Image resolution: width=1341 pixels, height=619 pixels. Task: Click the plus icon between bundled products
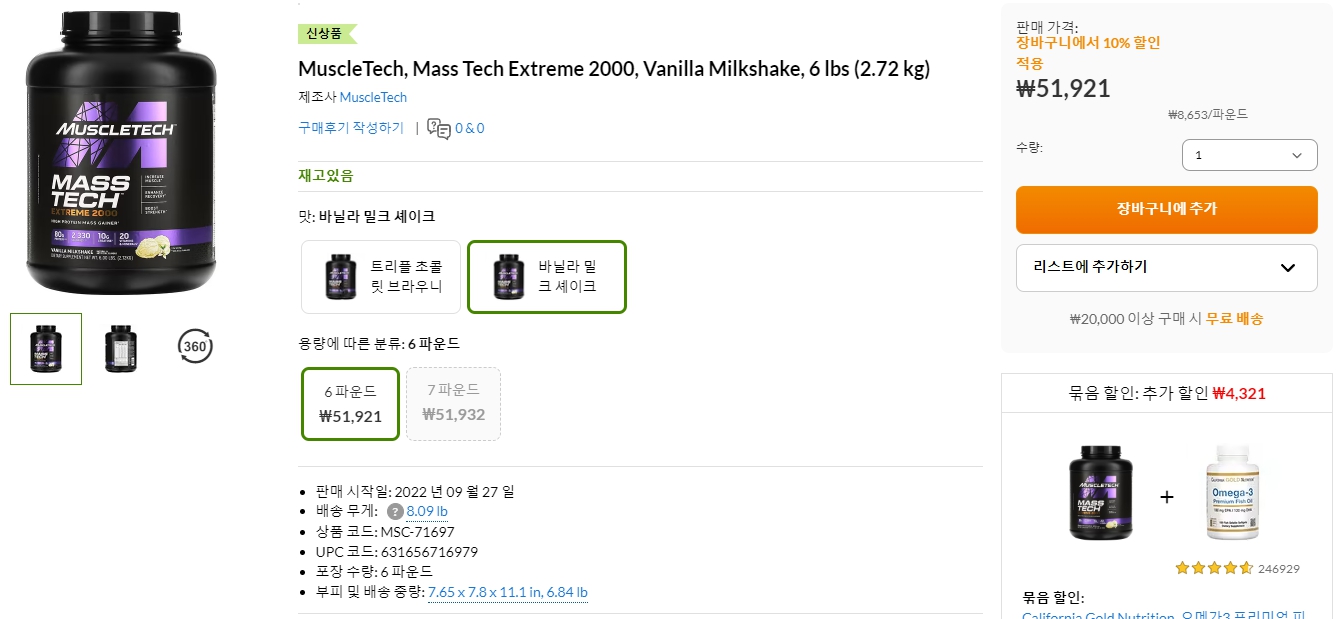tap(1166, 496)
